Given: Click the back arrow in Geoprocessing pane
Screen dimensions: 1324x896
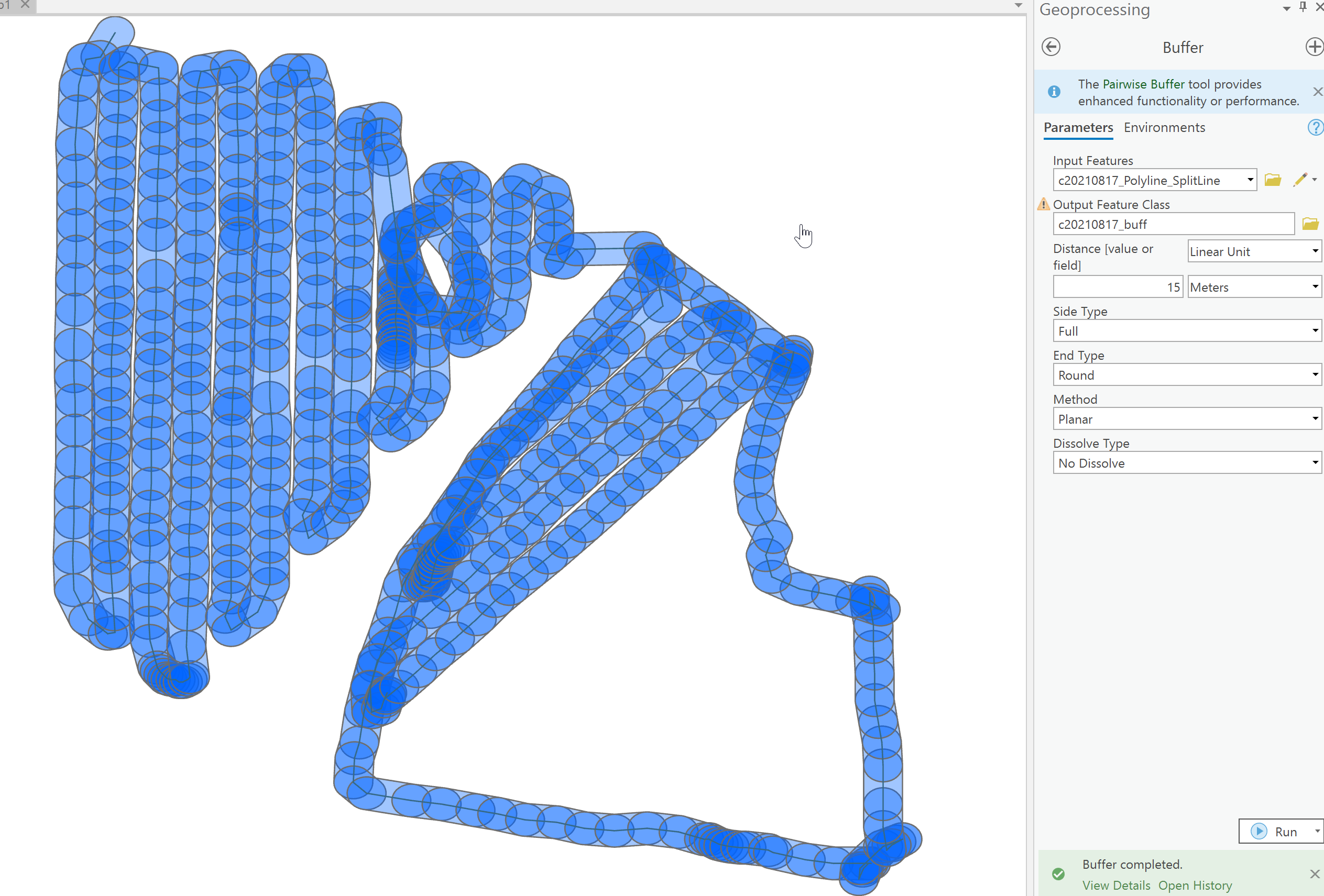Looking at the screenshot, I should 1051,47.
